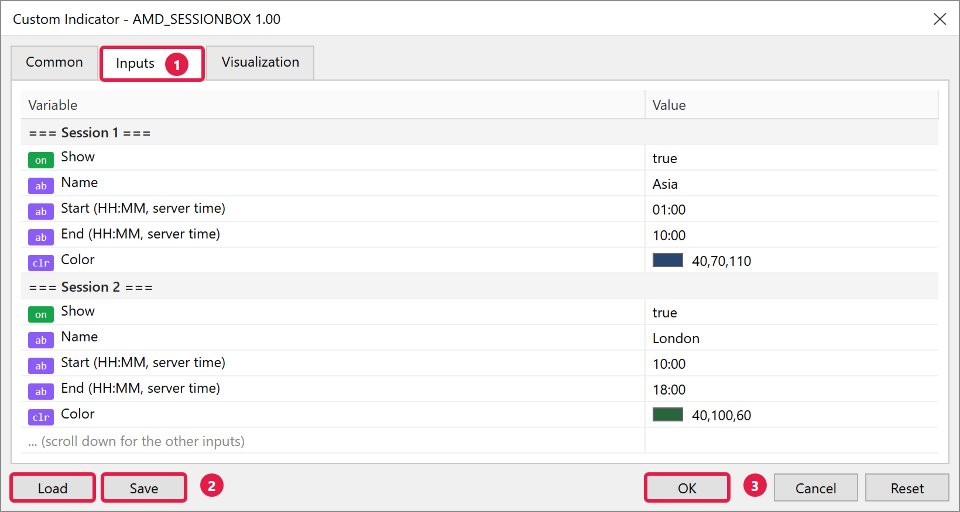This screenshot has height=512, width=960.
Task: Click the 'ab' icon beside Session 1 Start
Action: coord(41,211)
